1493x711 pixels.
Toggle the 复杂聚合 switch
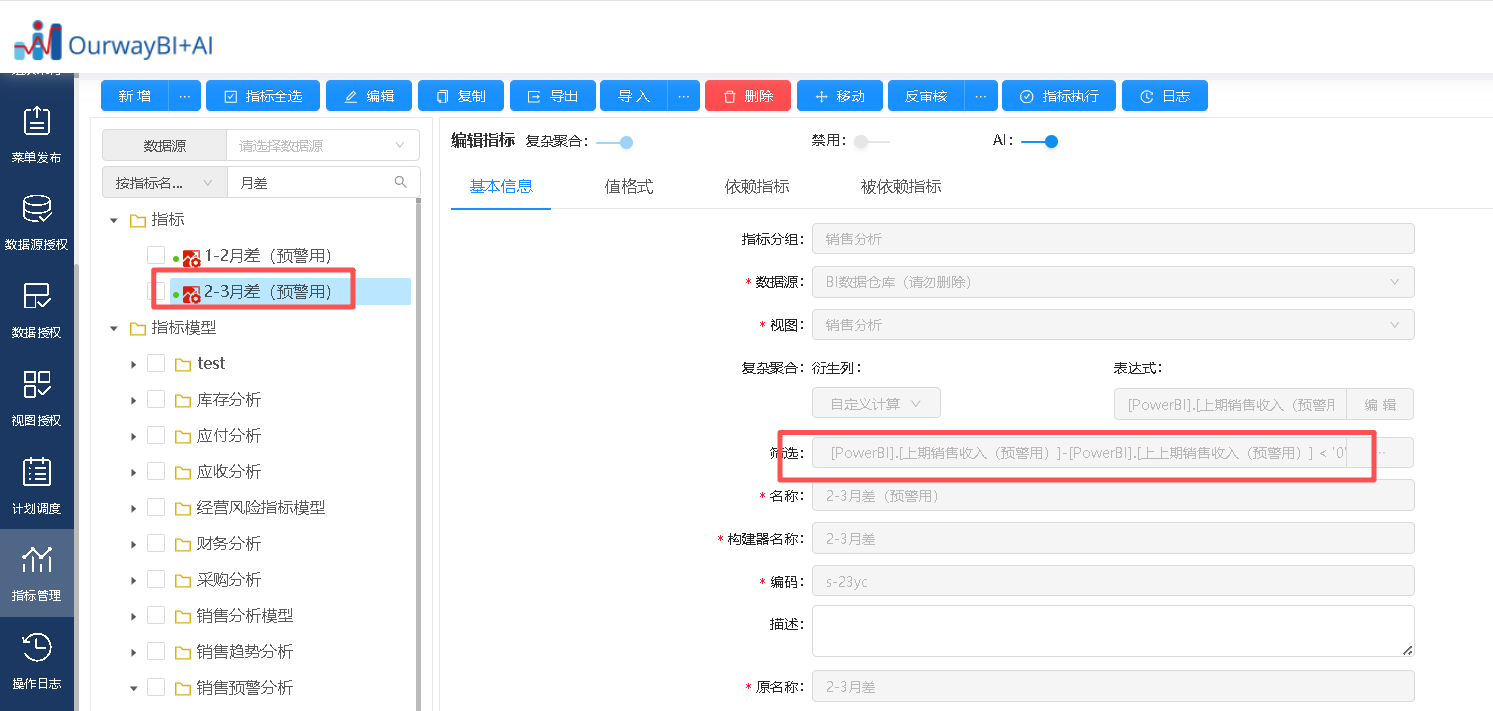[615, 142]
